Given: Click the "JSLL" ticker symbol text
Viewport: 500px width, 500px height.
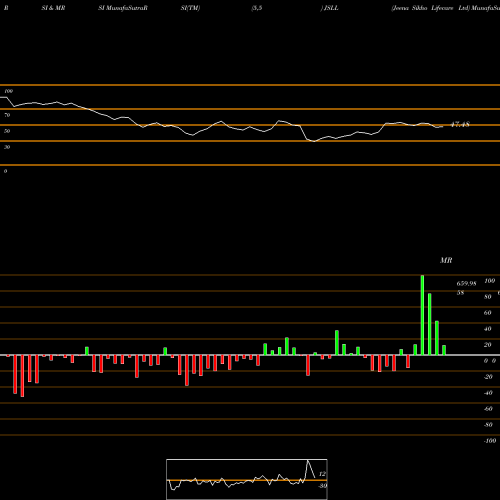Looking at the screenshot, I should (331, 8).
